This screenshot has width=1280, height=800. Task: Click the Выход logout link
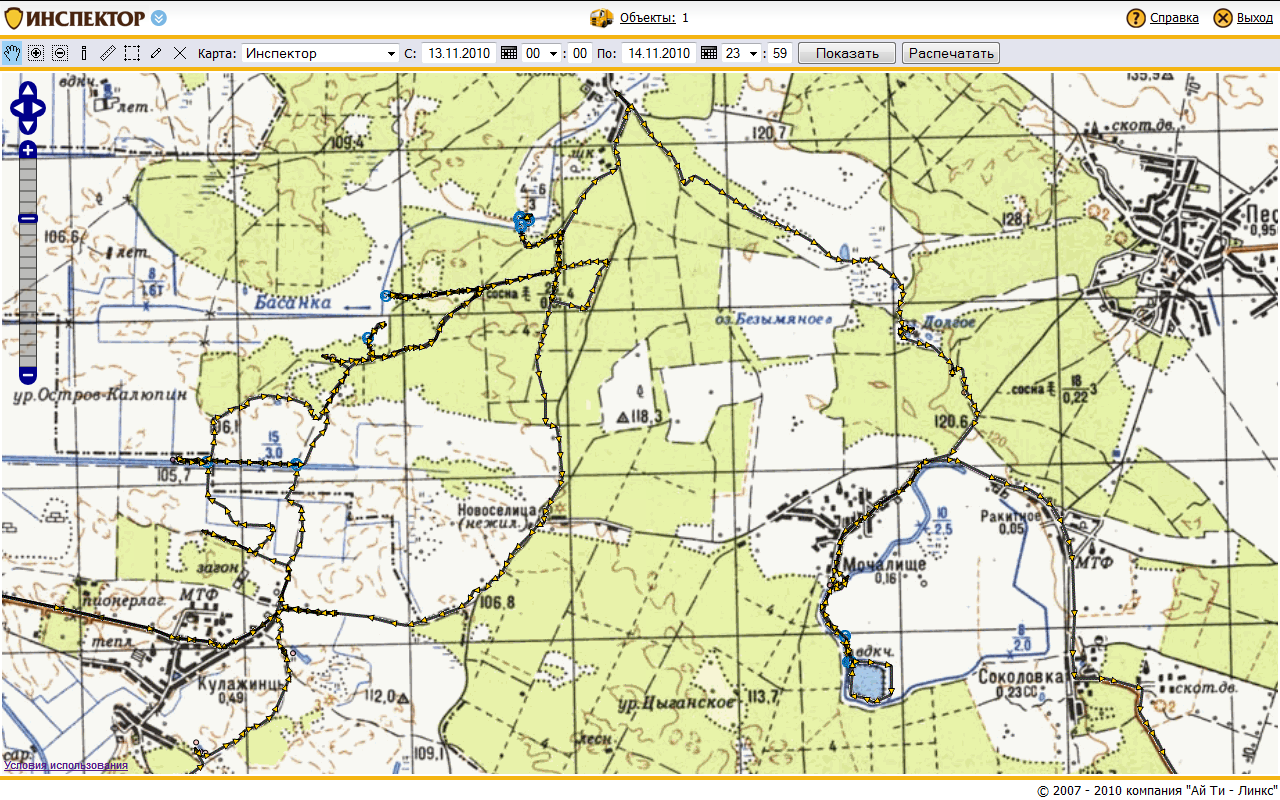point(1255,18)
